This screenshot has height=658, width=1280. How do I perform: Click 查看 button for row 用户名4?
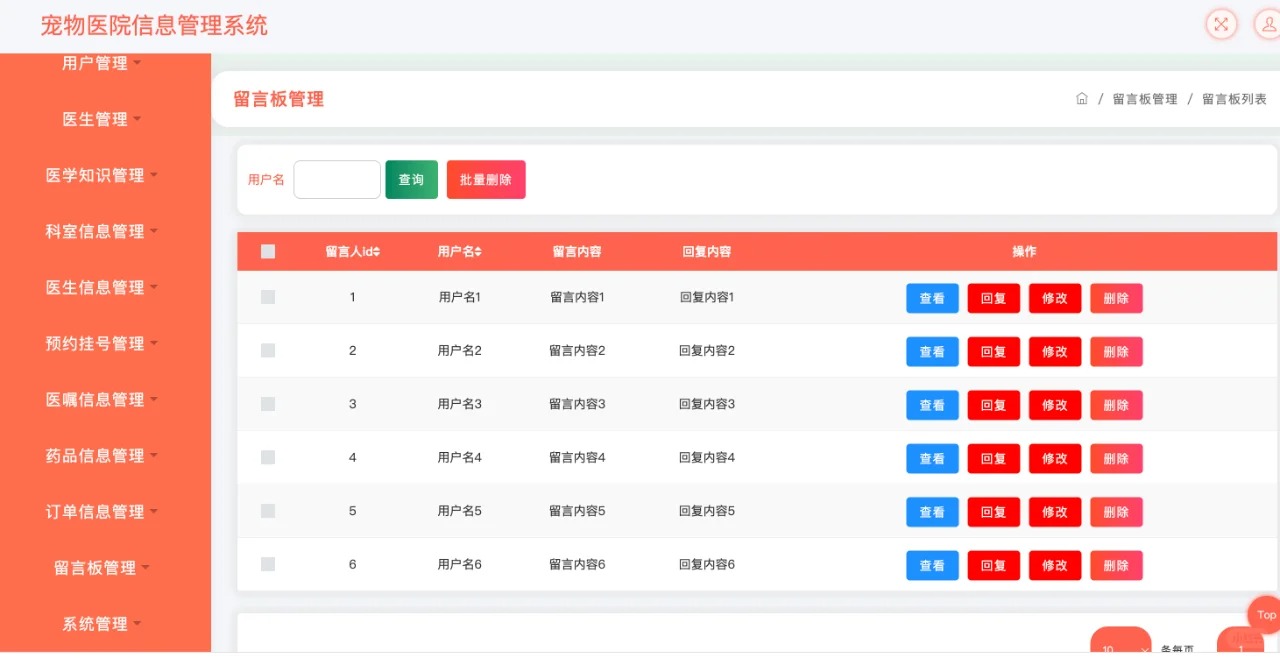point(932,458)
